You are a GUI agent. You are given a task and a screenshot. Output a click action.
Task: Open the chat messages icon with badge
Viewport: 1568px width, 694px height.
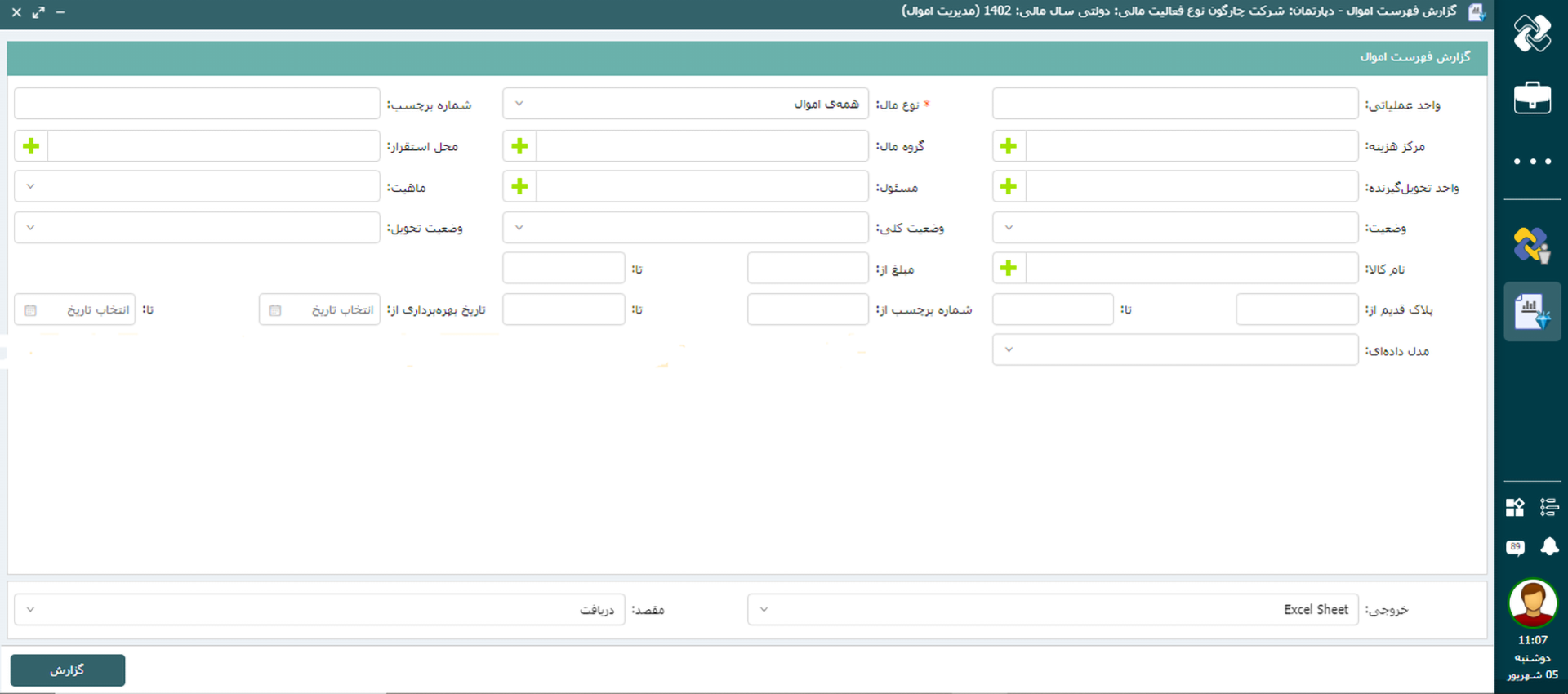tap(1515, 547)
